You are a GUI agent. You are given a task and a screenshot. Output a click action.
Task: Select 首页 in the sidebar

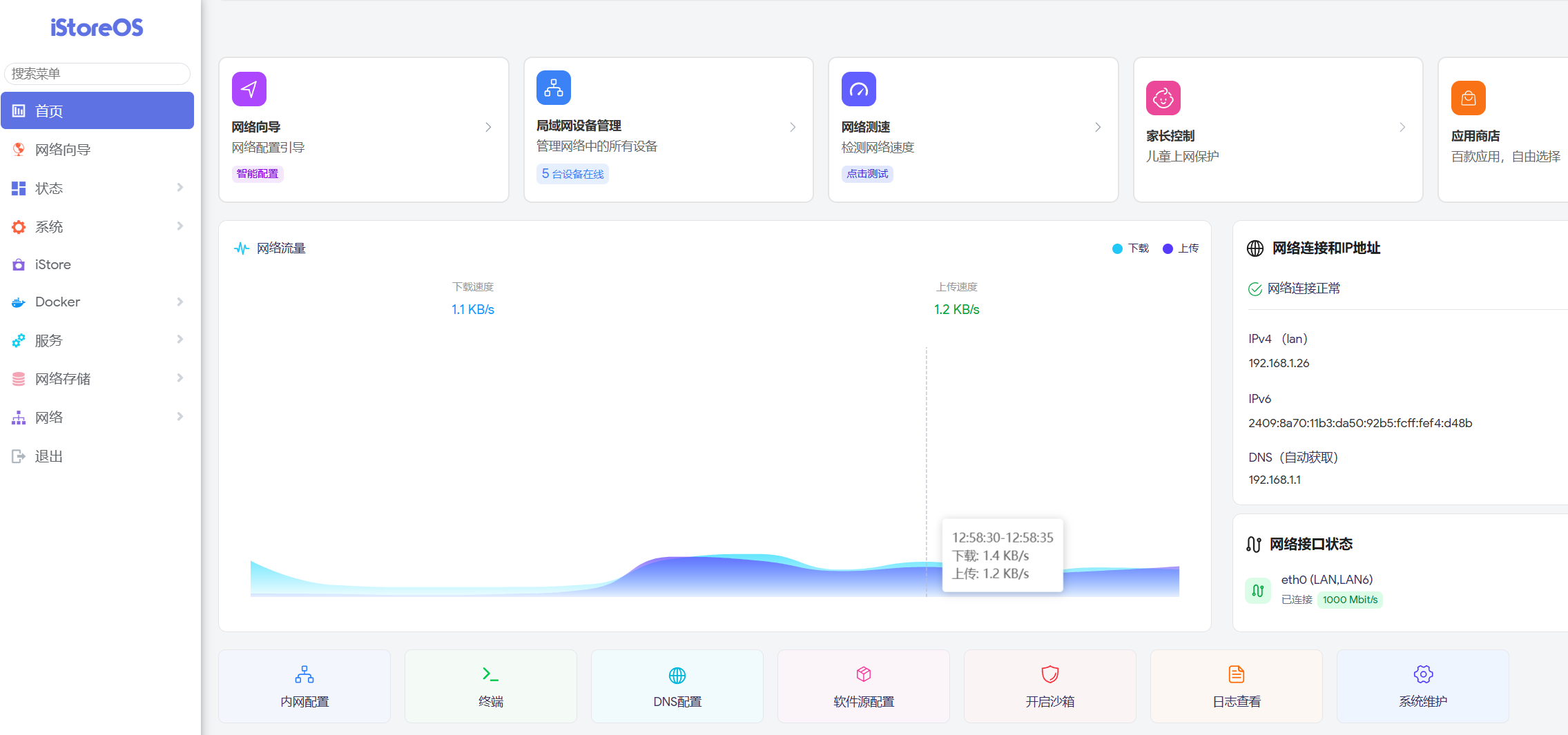tap(97, 111)
